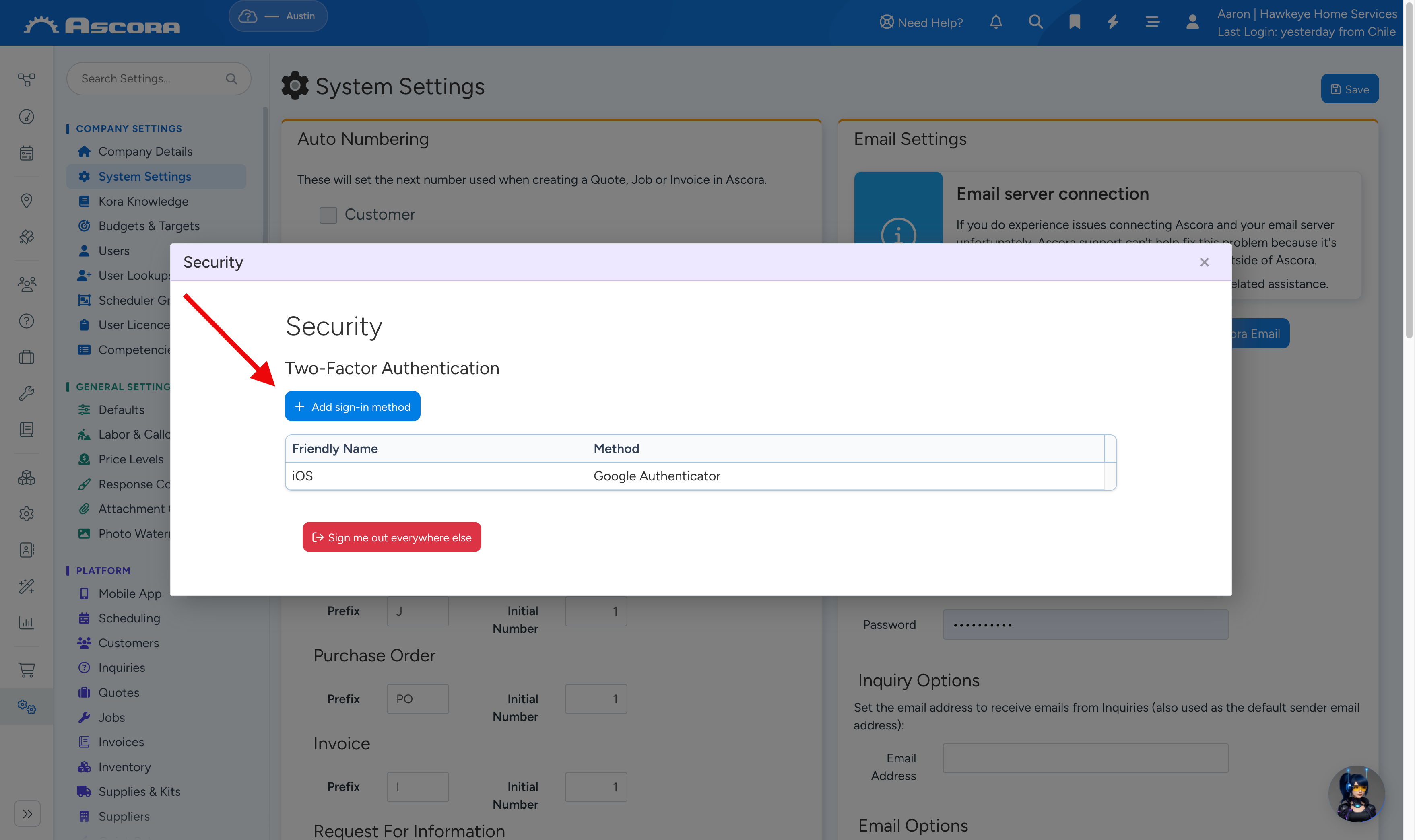Screen dimensions: 1415x840
Task: Open the map pin icon in sidebar
Action: (x=27, y=201)
